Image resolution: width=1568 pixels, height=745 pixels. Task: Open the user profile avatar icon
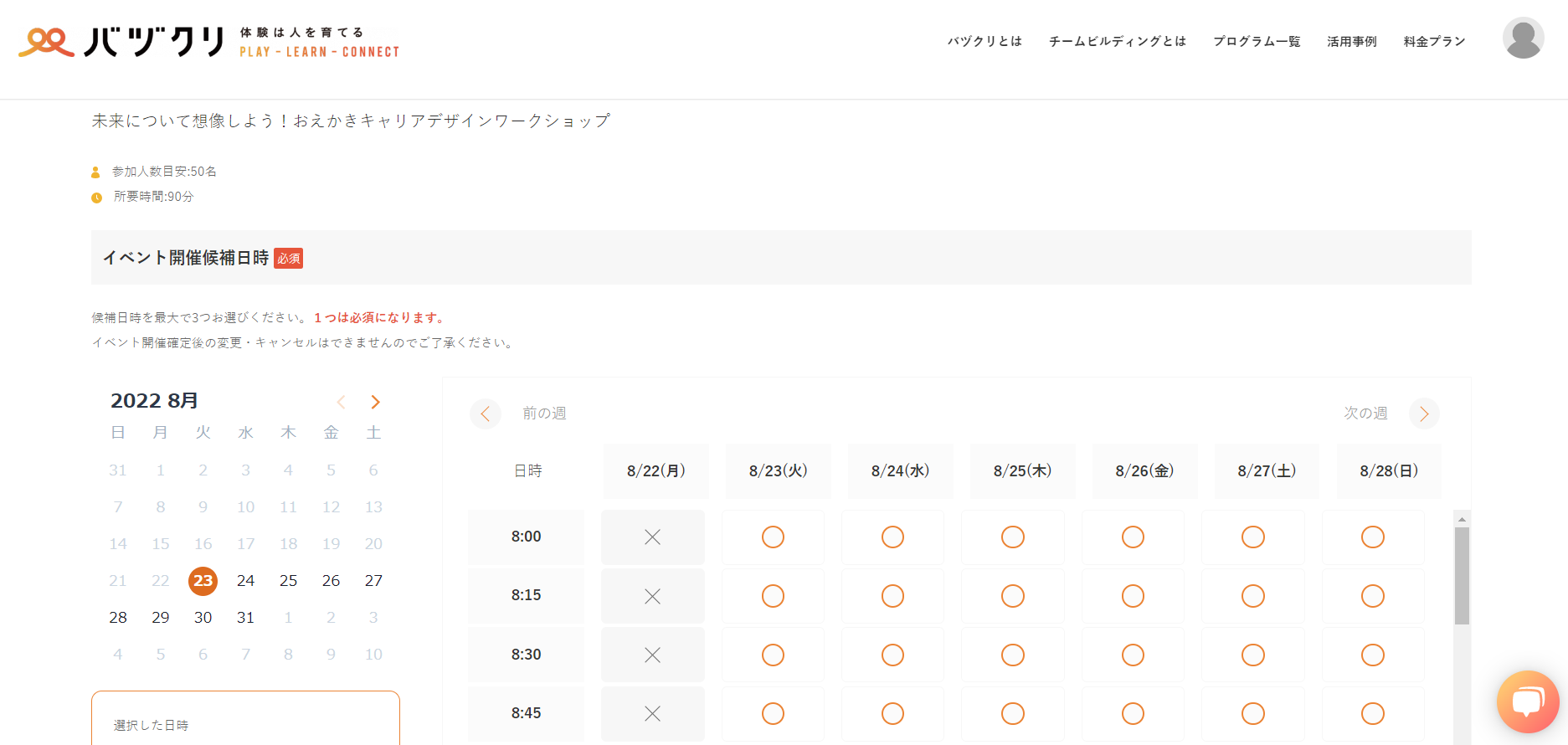pos(1523,38)
